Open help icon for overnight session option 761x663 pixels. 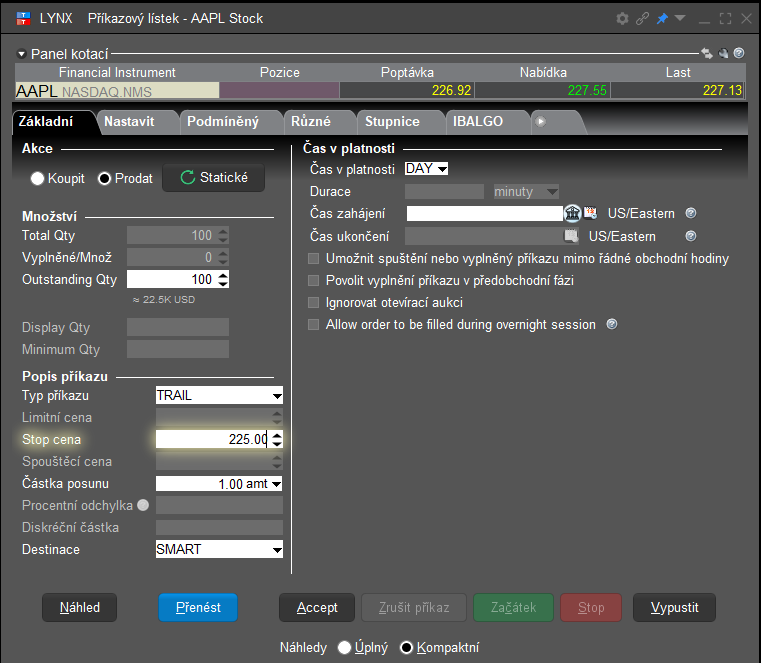[612, 324]
